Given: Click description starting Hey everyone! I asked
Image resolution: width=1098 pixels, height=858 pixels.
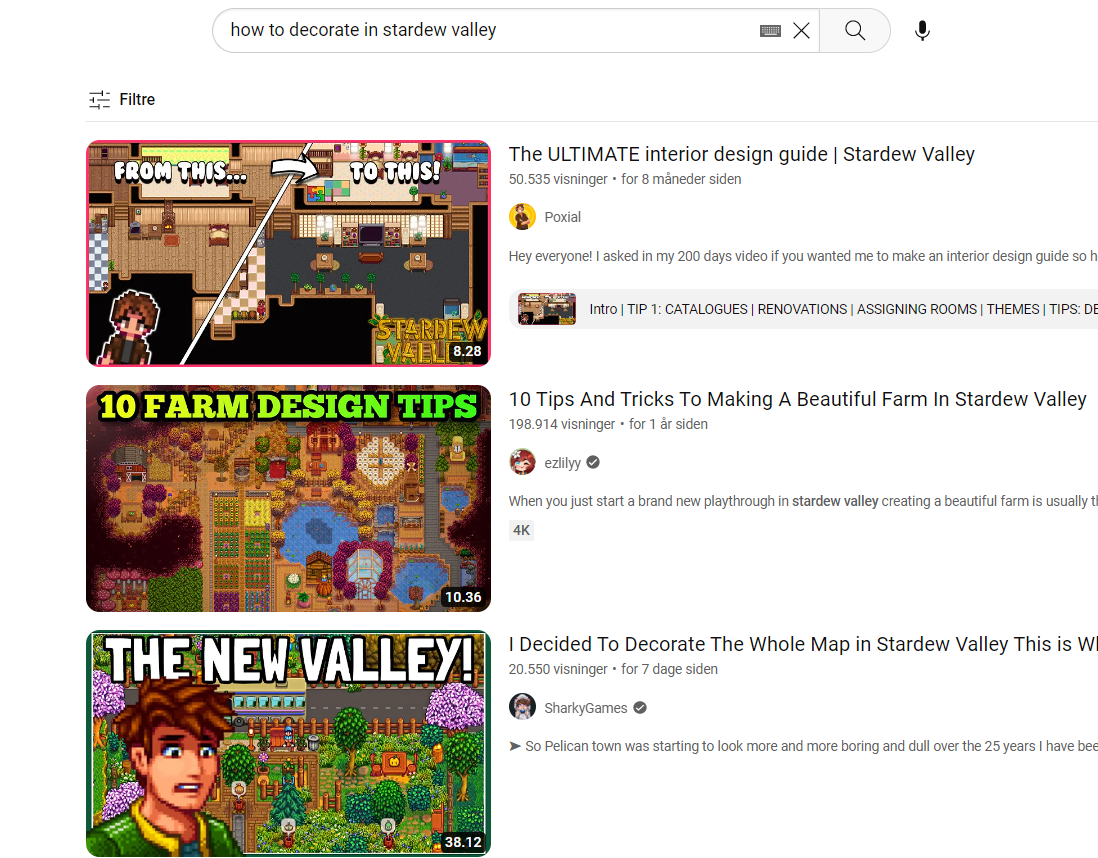Looking at the screenshot, I should coord(802,256).
